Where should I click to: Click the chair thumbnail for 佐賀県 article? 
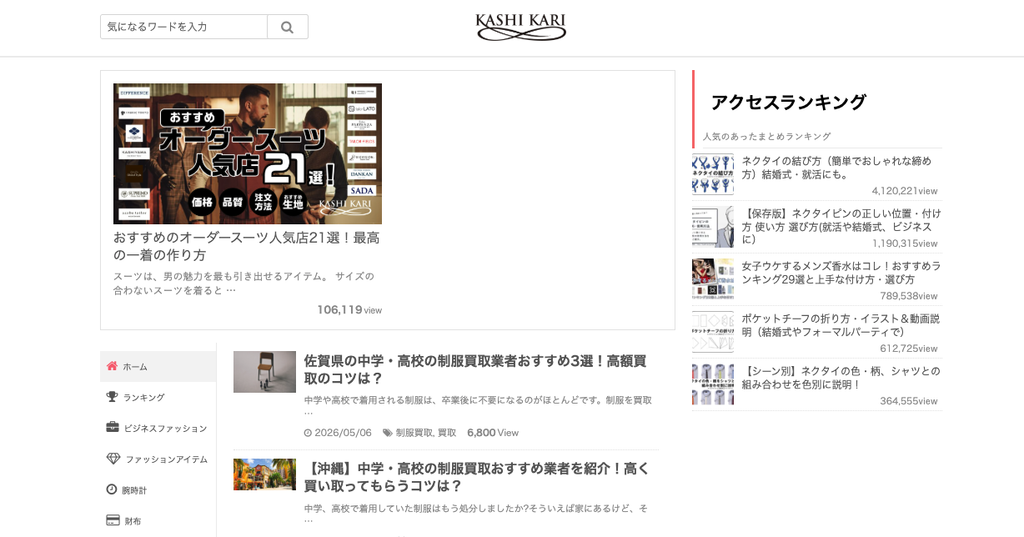pyautogui.click(x=264, y=372)
